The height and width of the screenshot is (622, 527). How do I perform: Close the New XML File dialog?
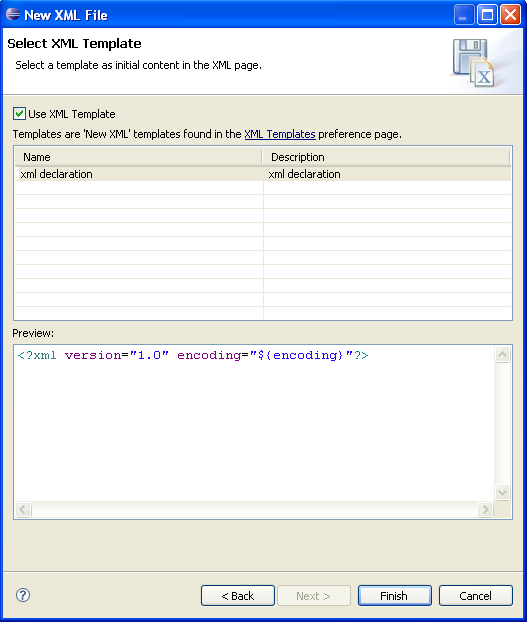point(510,15)
